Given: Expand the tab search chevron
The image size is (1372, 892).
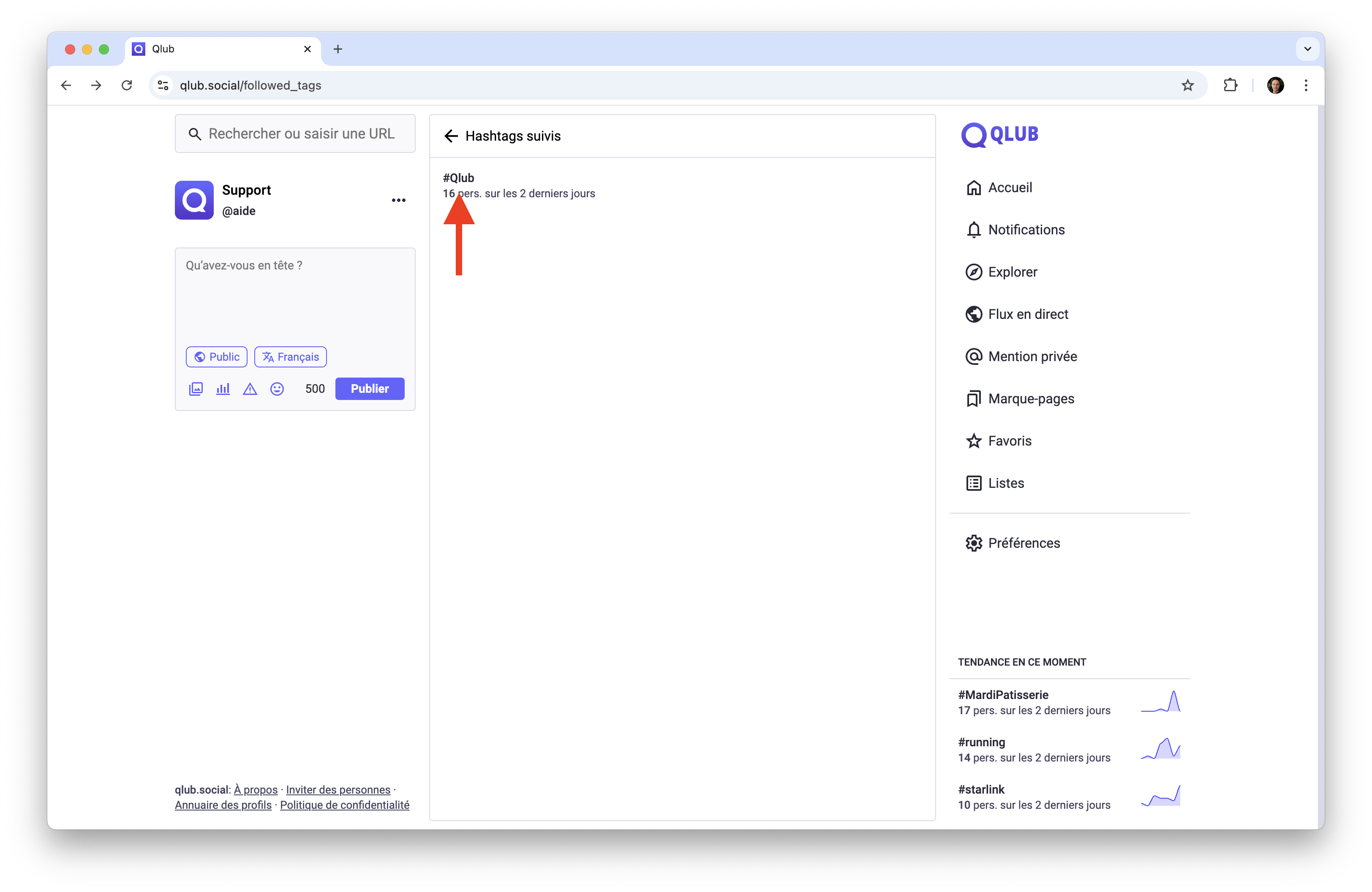Looking at the screenshot, I should pyautogui.click(x=1307, y=49).
